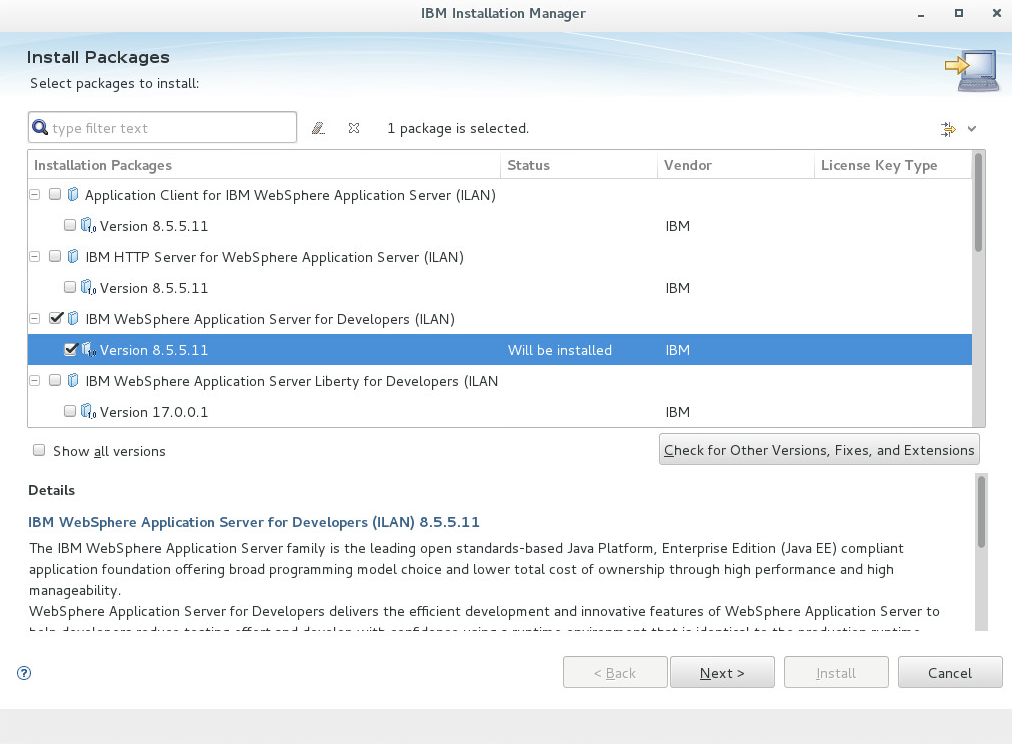Click Details heading 'IBM WebSphere Application Server for Developers (ILAN) 8.5.5.11'

point(254,522)
